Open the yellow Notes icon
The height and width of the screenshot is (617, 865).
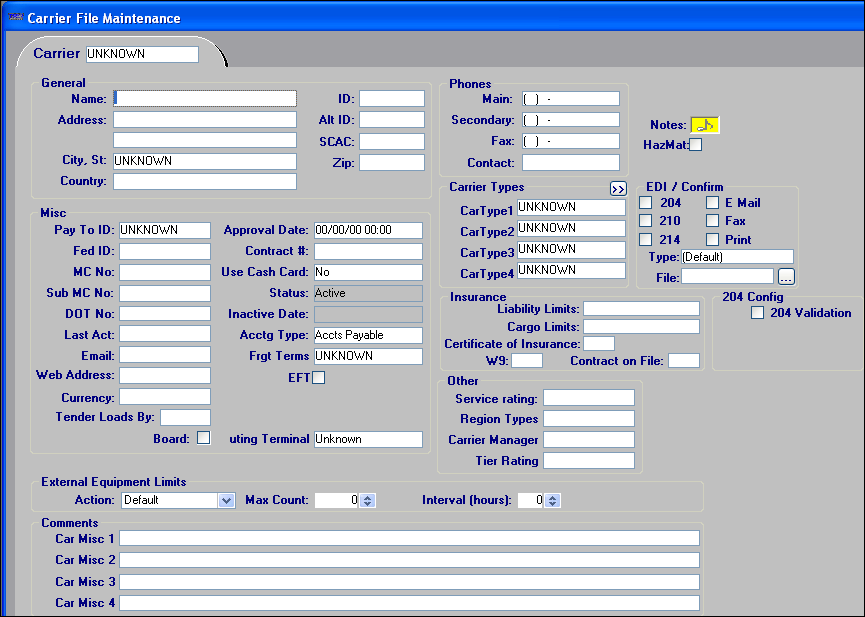tap(705, 125)
